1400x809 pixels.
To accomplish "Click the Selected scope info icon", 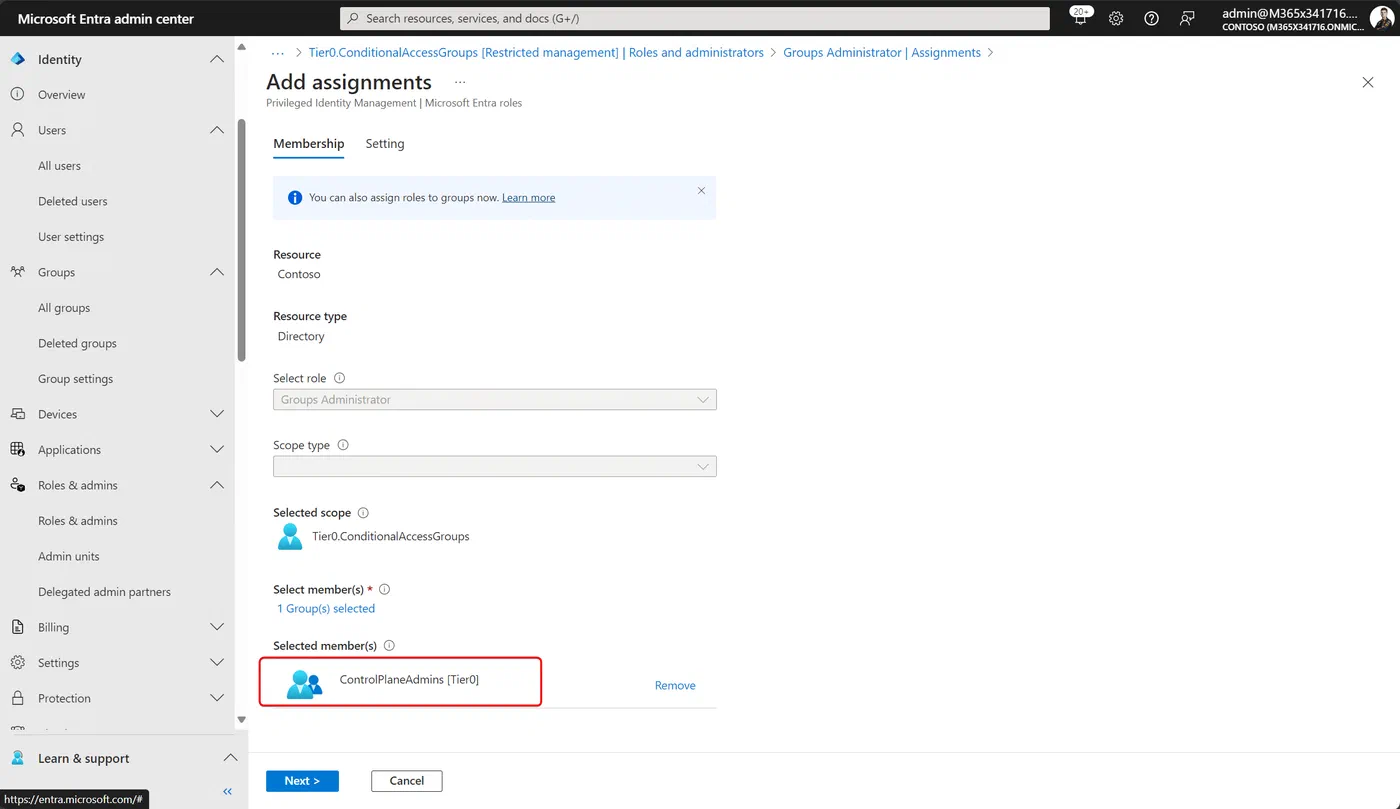I will pos(363,512).
